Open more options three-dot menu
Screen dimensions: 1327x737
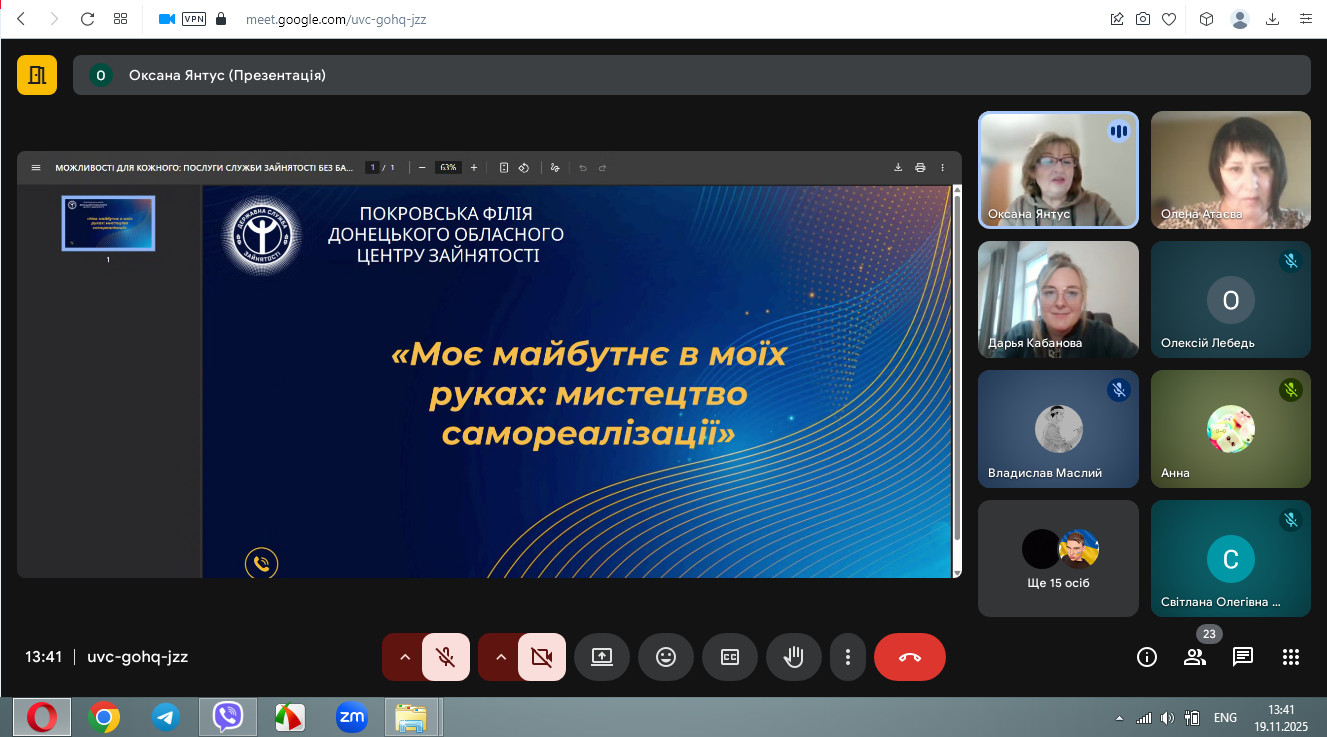pos(847,657)
